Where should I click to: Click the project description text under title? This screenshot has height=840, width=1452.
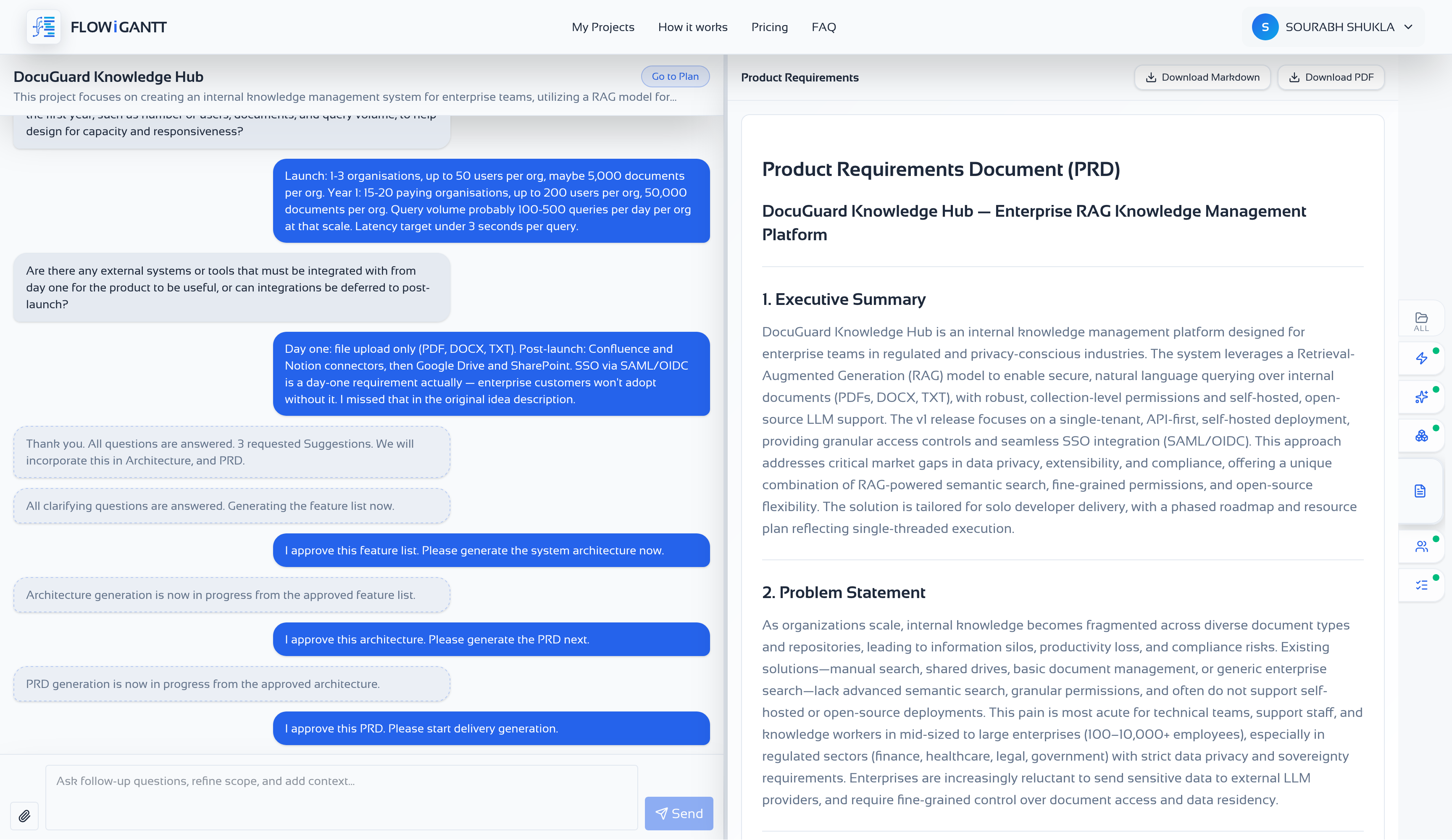click(x=345, y=97)
